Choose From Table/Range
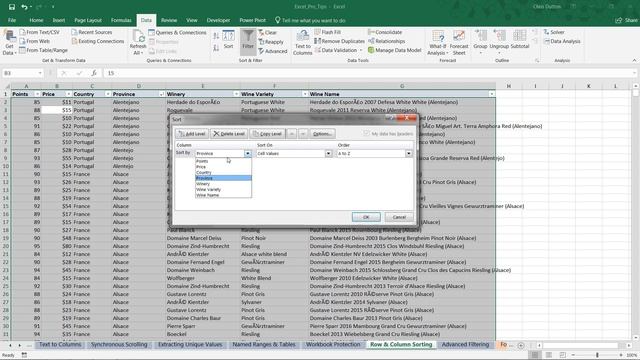Screen dimensions: 640x360 [x=44, y=50]
